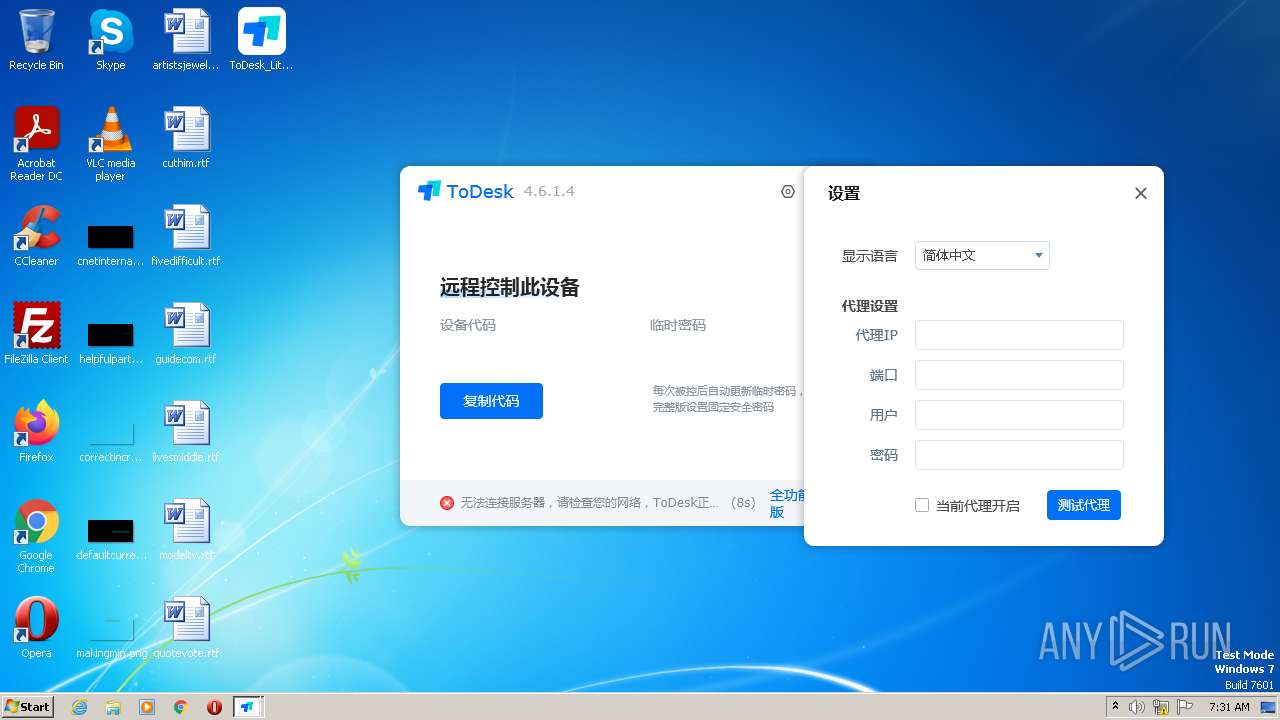The image size is (1280, 720).
Task: Open Windows Explorer folder from taskbar
Action: pyautogui.click(x=113, y=707)
